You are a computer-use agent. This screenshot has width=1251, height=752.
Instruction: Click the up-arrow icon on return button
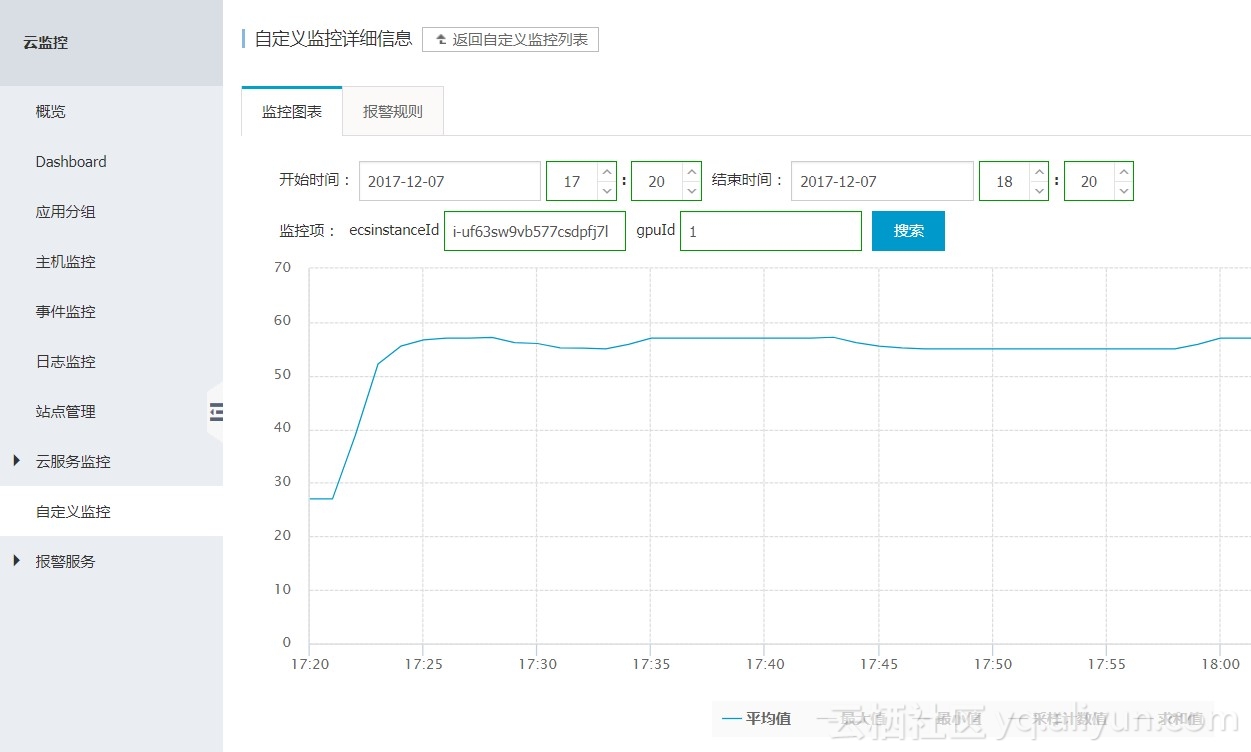(x=441, y=40)
